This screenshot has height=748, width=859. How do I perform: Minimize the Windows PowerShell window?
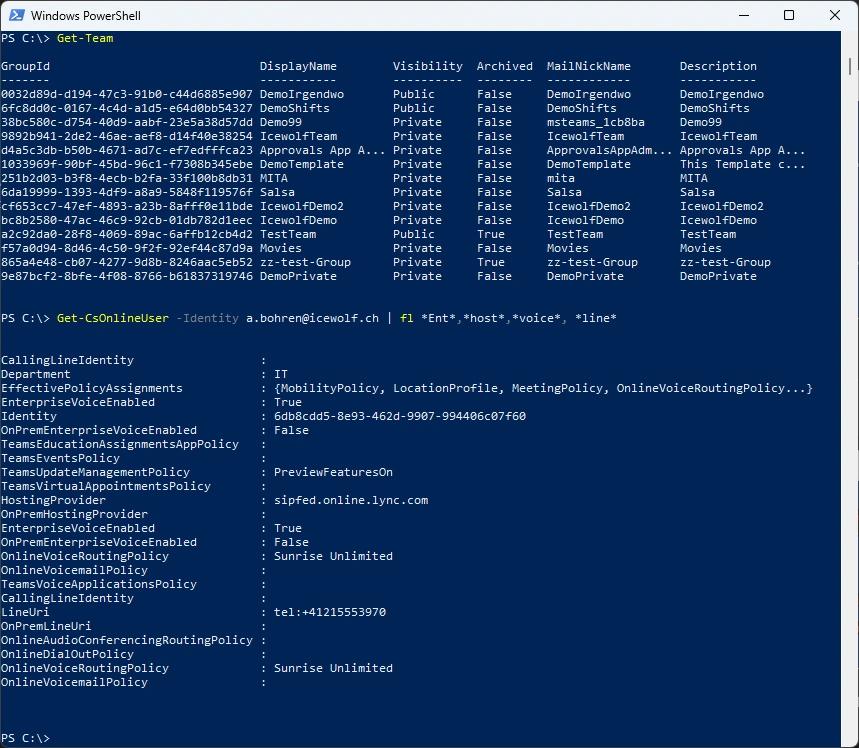[x=745, y=15]
